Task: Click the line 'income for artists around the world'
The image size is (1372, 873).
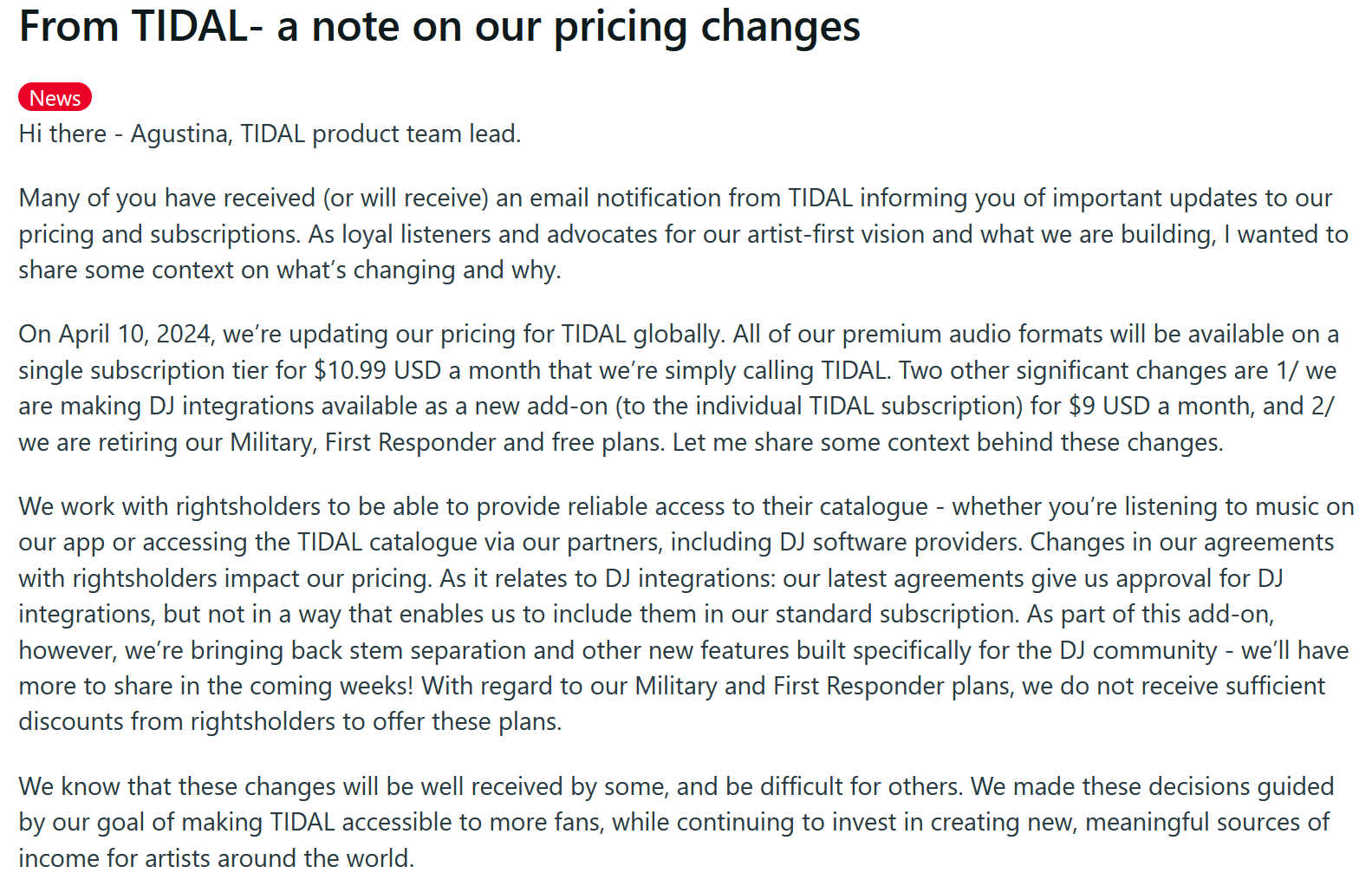Action: [x=217, y=858]
